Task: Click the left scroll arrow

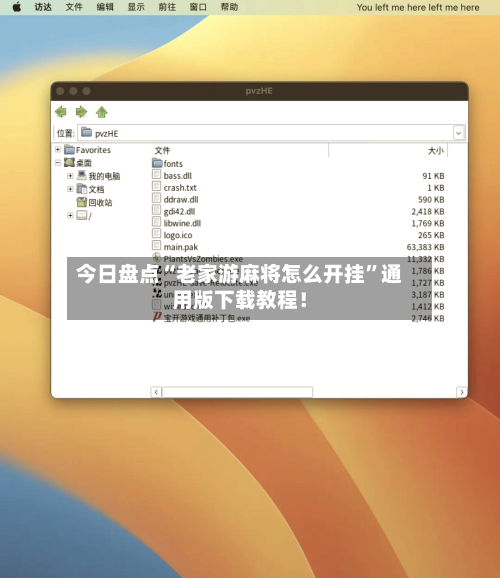Action: (x=156, y=392)
